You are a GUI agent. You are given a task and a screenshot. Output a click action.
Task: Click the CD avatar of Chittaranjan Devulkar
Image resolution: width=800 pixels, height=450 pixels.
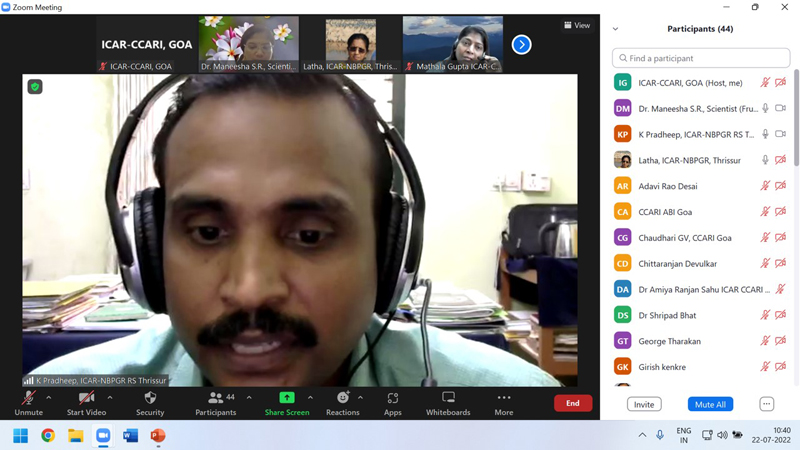(x=622, y=263)
